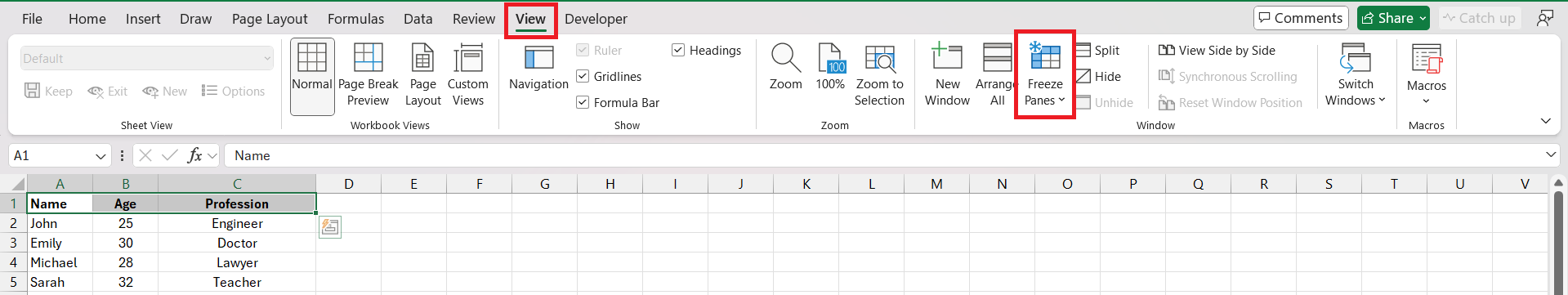
Task: Click Reset Window Position
Action: 1231,103
